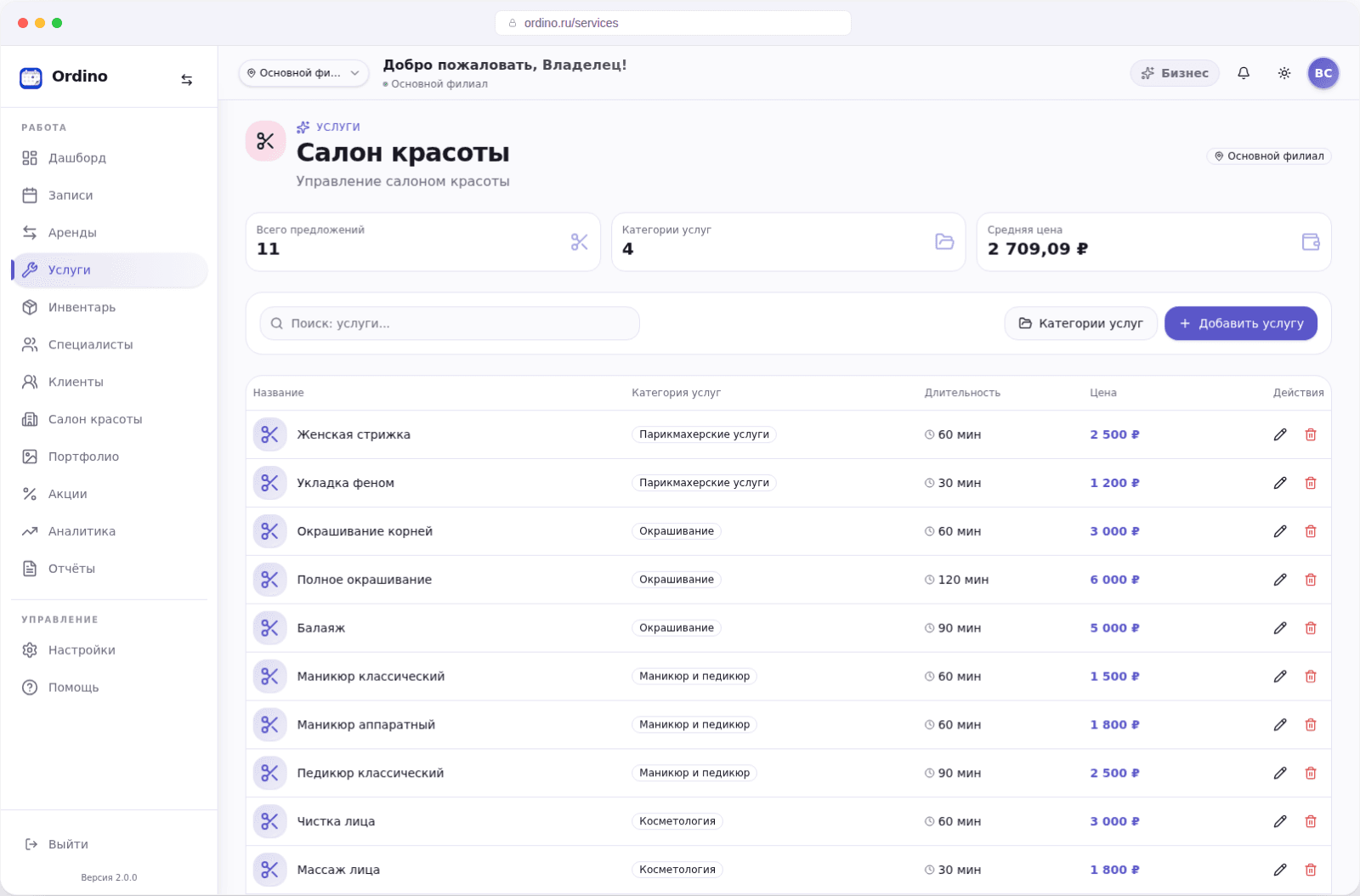The height and width of the screenshot is (896, 1360).
Task: Delete the Укладка феном service
Action: point(1311,483)
